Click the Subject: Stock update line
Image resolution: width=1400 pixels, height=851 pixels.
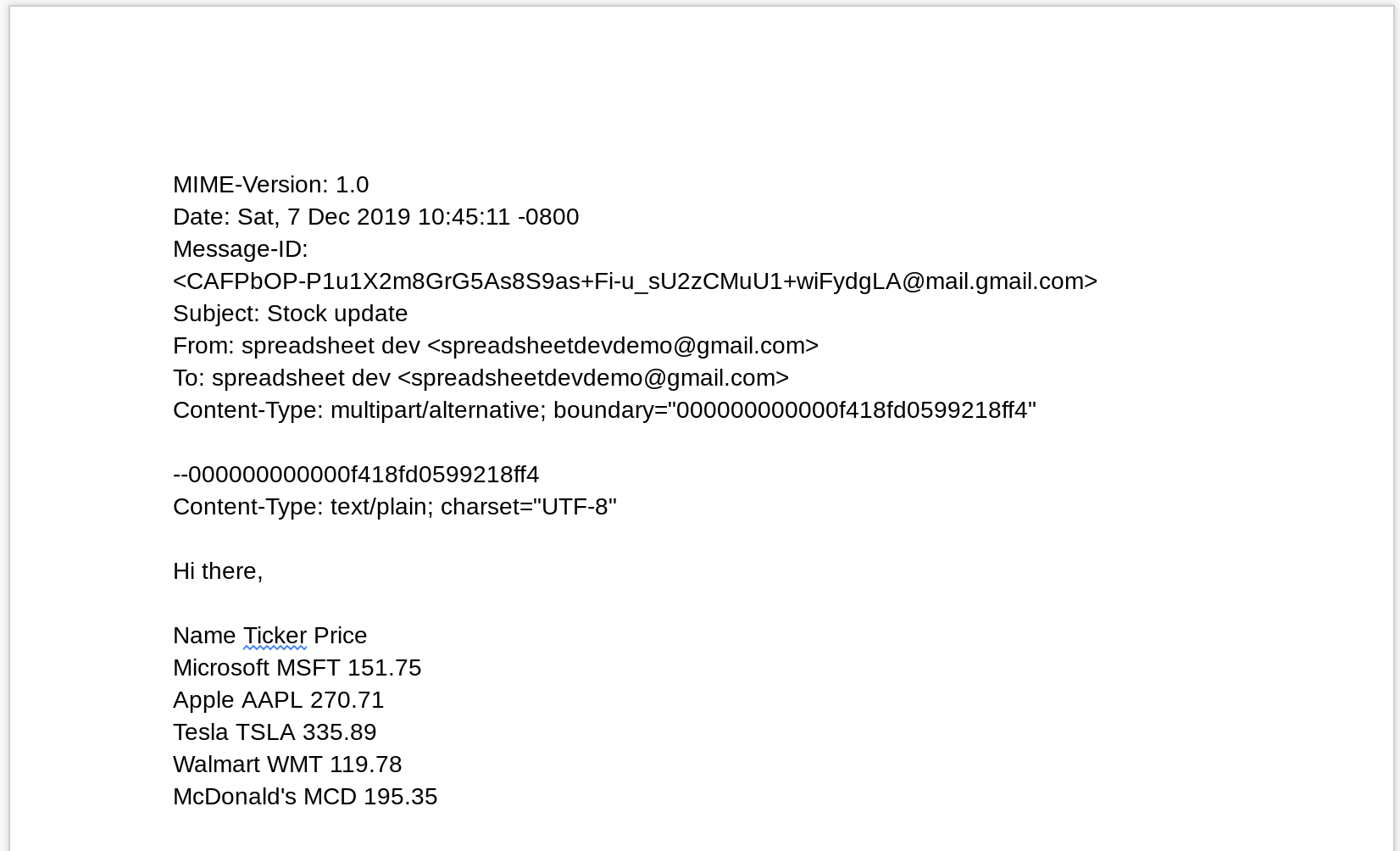coord(291,314)
